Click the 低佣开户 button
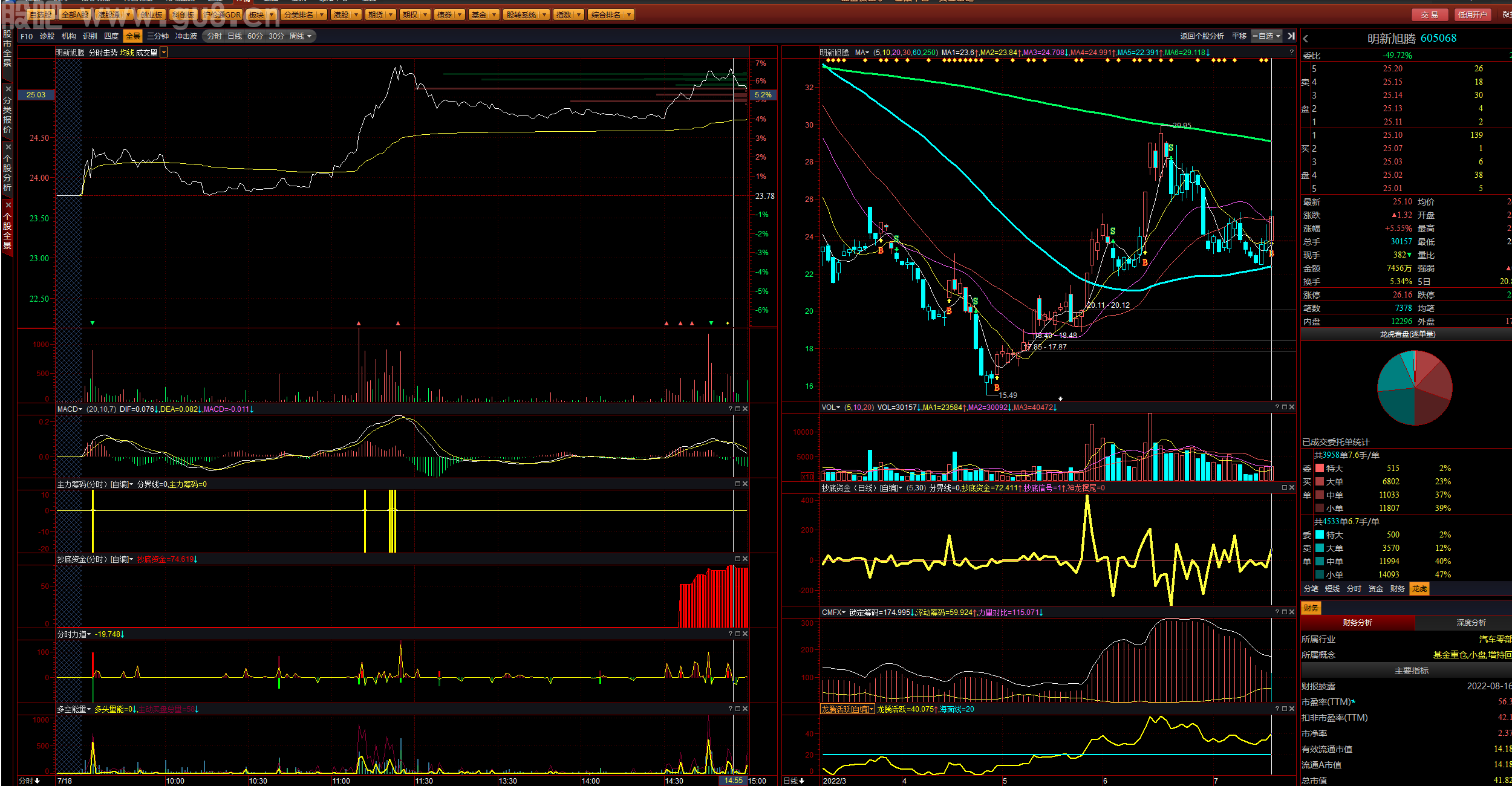The width and height of the screenshot is (1512, 786). point(1472,15)
